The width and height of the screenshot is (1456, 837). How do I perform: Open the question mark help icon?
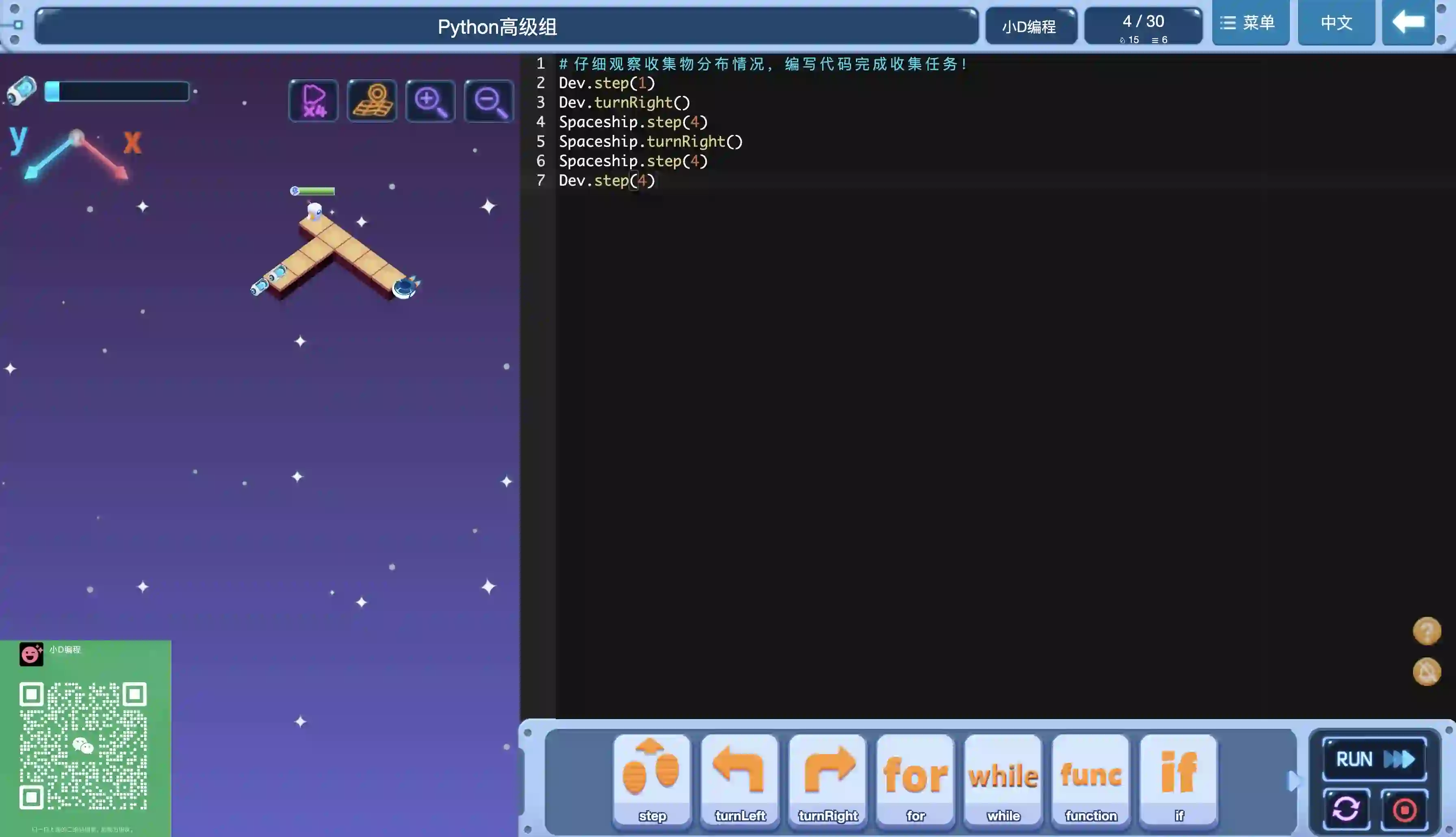[x=1427, y=631]
